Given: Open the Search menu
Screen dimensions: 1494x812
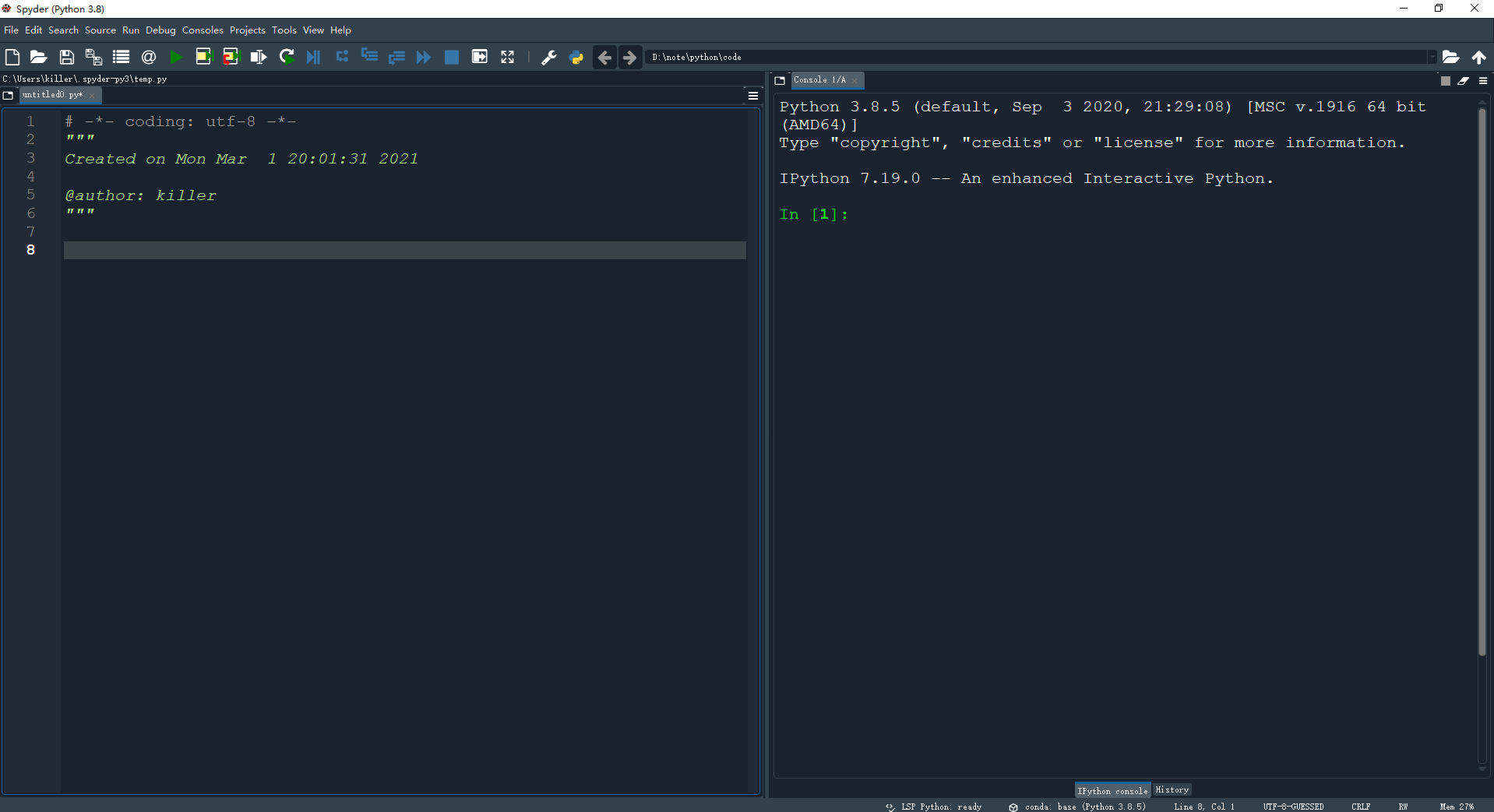Looking at the screenshot, I should (x=63, y=30).
